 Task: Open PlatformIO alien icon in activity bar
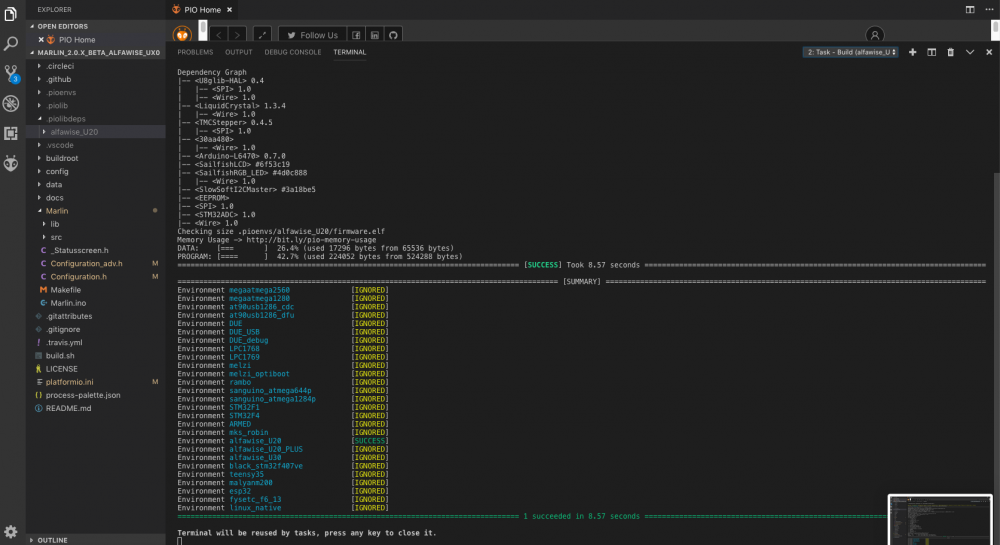11,163
